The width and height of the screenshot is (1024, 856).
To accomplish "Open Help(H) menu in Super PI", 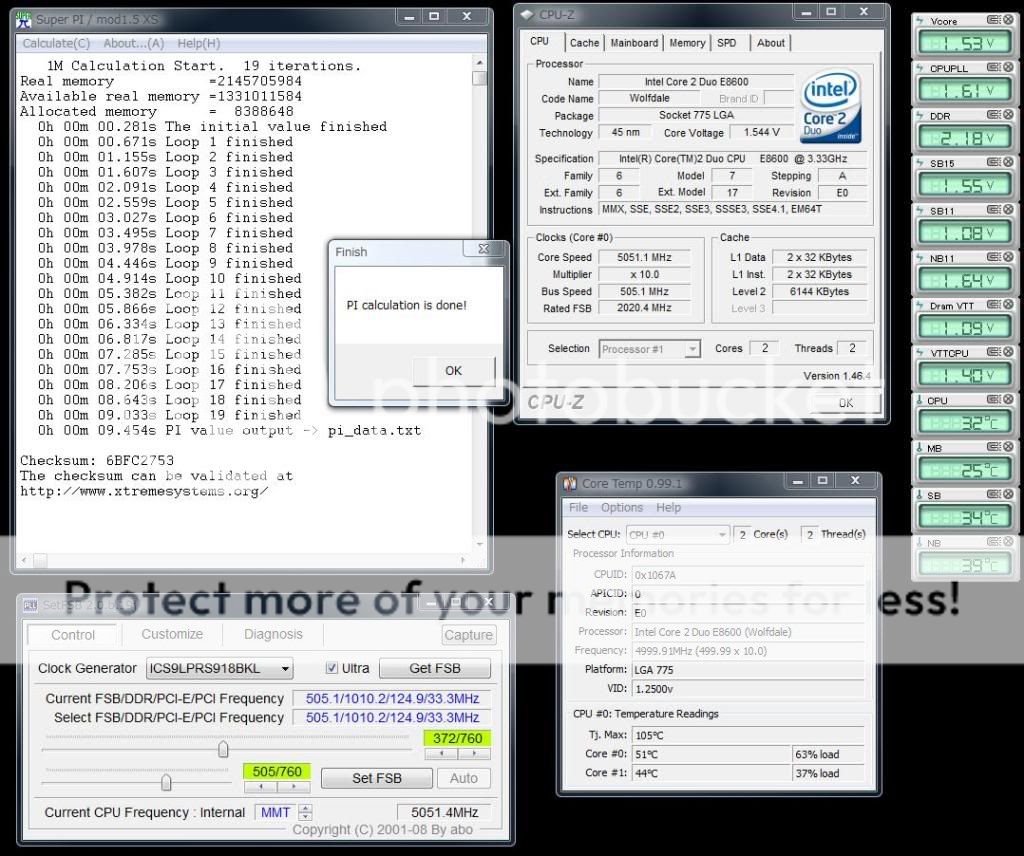I will (x=199, y=43).
